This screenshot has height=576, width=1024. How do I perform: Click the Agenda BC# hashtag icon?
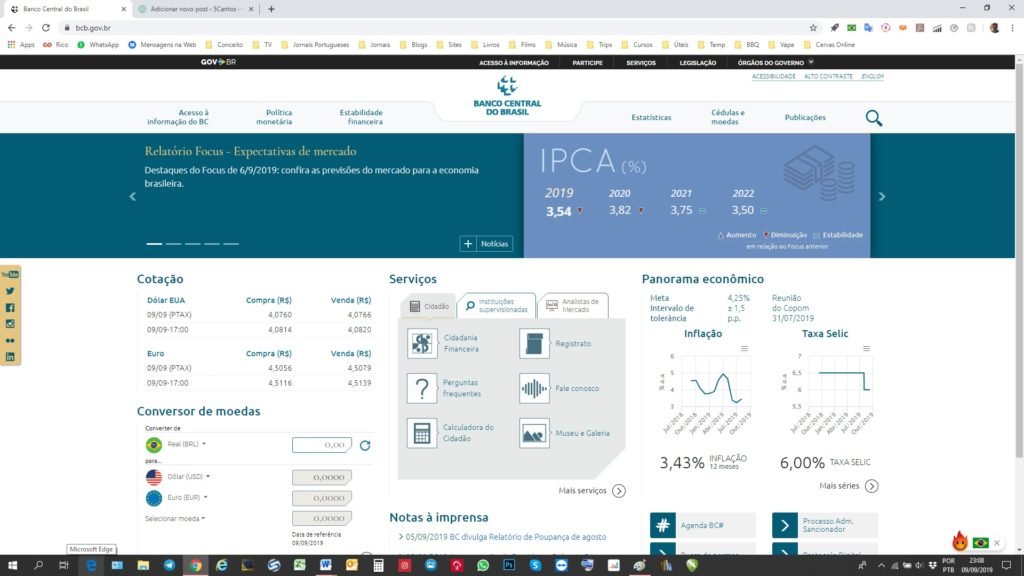tap(662, 525)
